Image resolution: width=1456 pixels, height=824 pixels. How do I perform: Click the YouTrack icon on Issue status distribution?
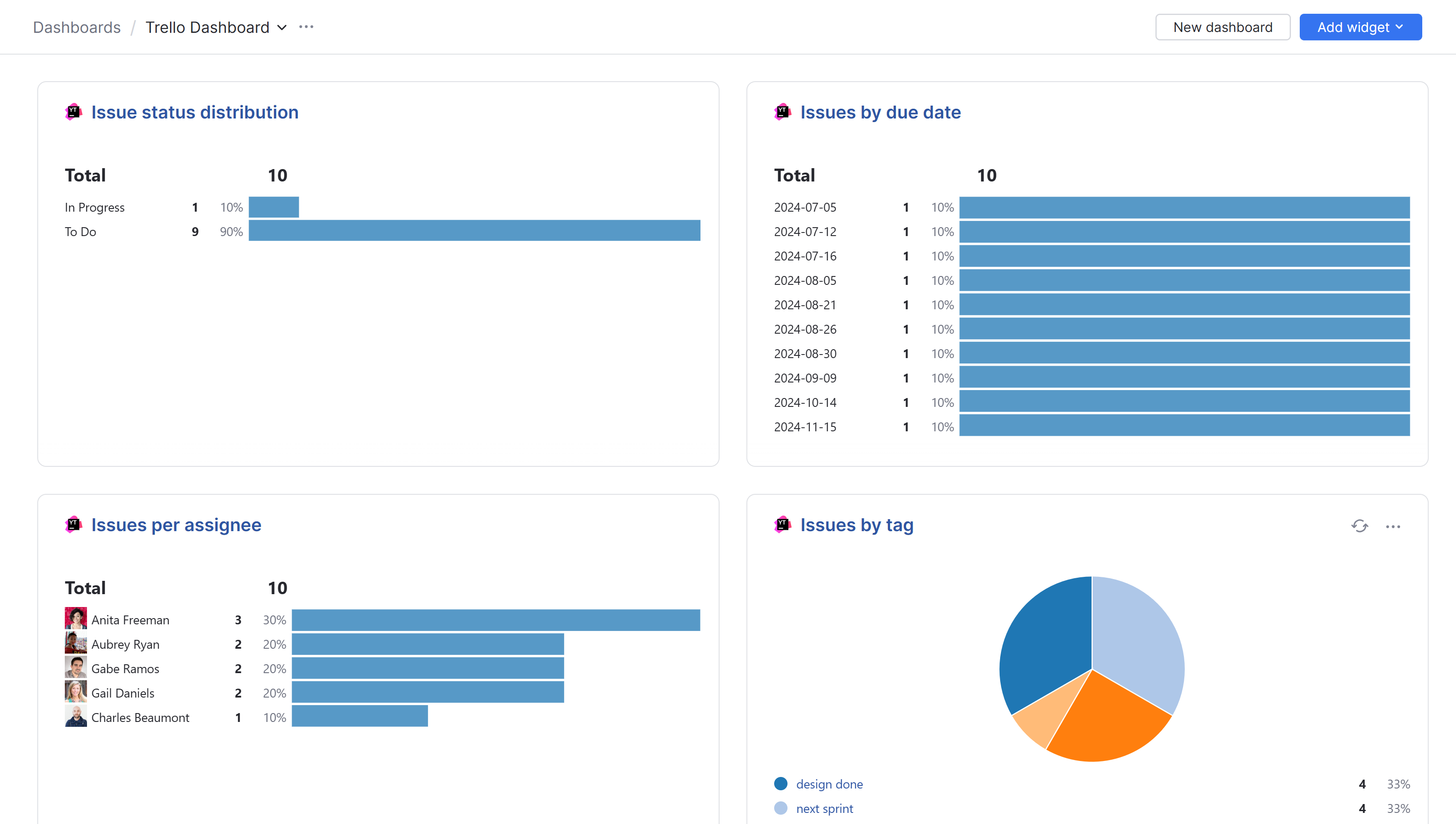click(74, 111)
